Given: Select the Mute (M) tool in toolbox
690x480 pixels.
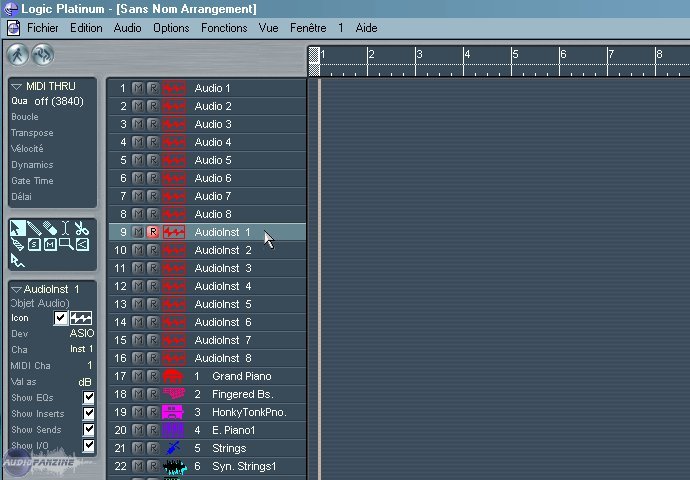Looking at the screenshot, I should [x=50, y=244].
